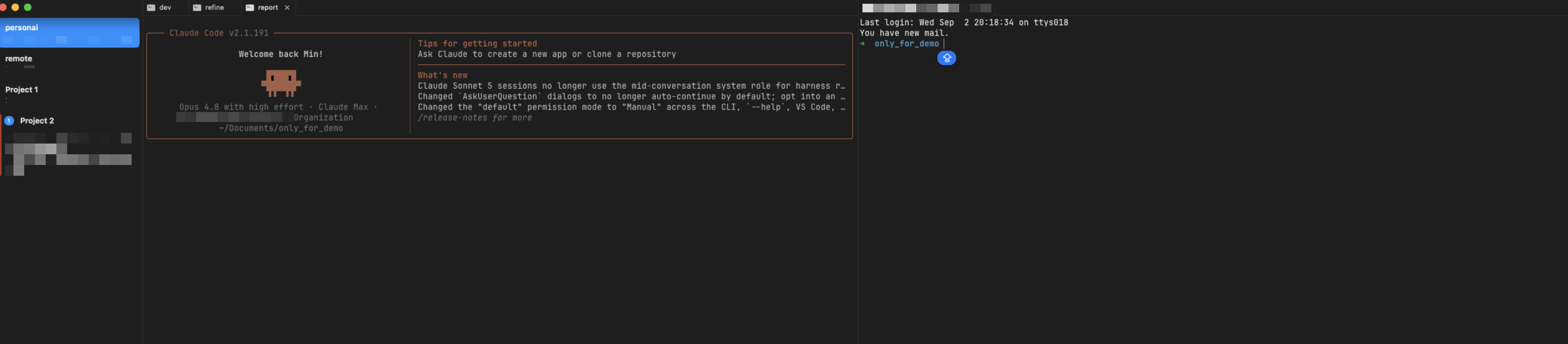Screen dimensions: 1568x344
Task: Click the yellow macOS minimize button
Action: [15, 8]
